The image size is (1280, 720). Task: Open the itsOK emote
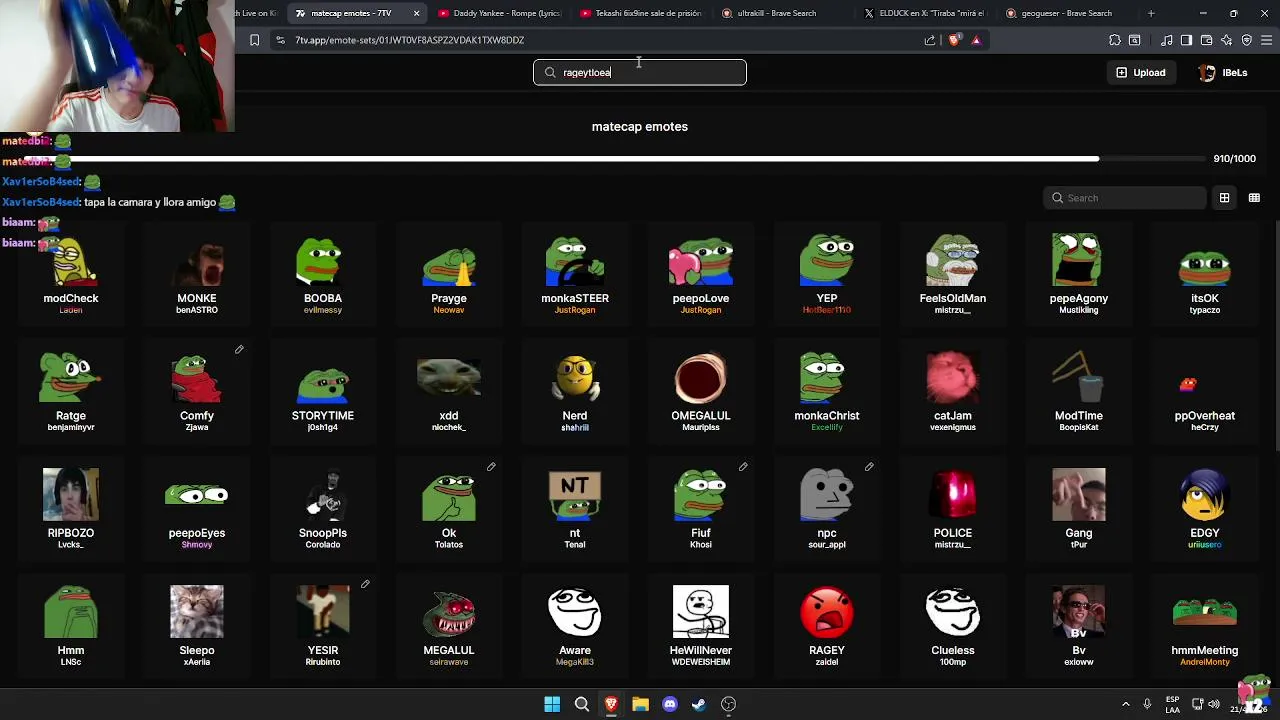point(1205,275)
